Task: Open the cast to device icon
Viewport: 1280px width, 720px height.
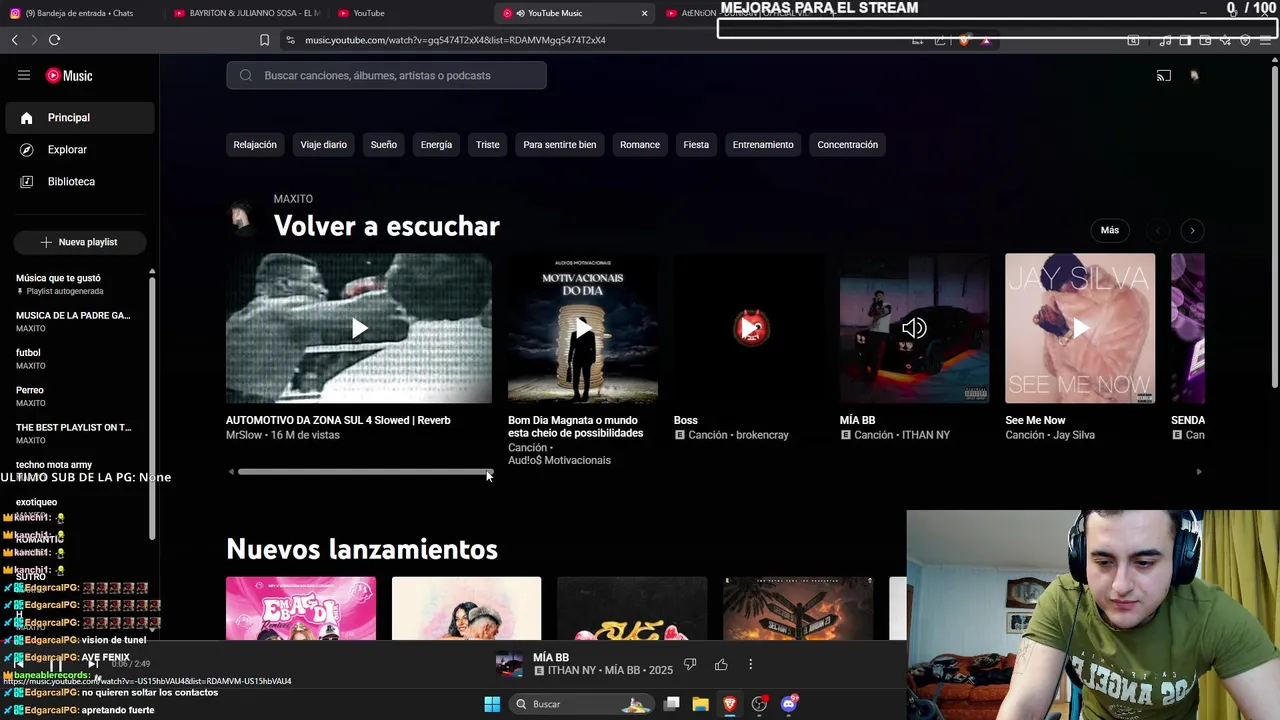Action: tap(1164, 76)
